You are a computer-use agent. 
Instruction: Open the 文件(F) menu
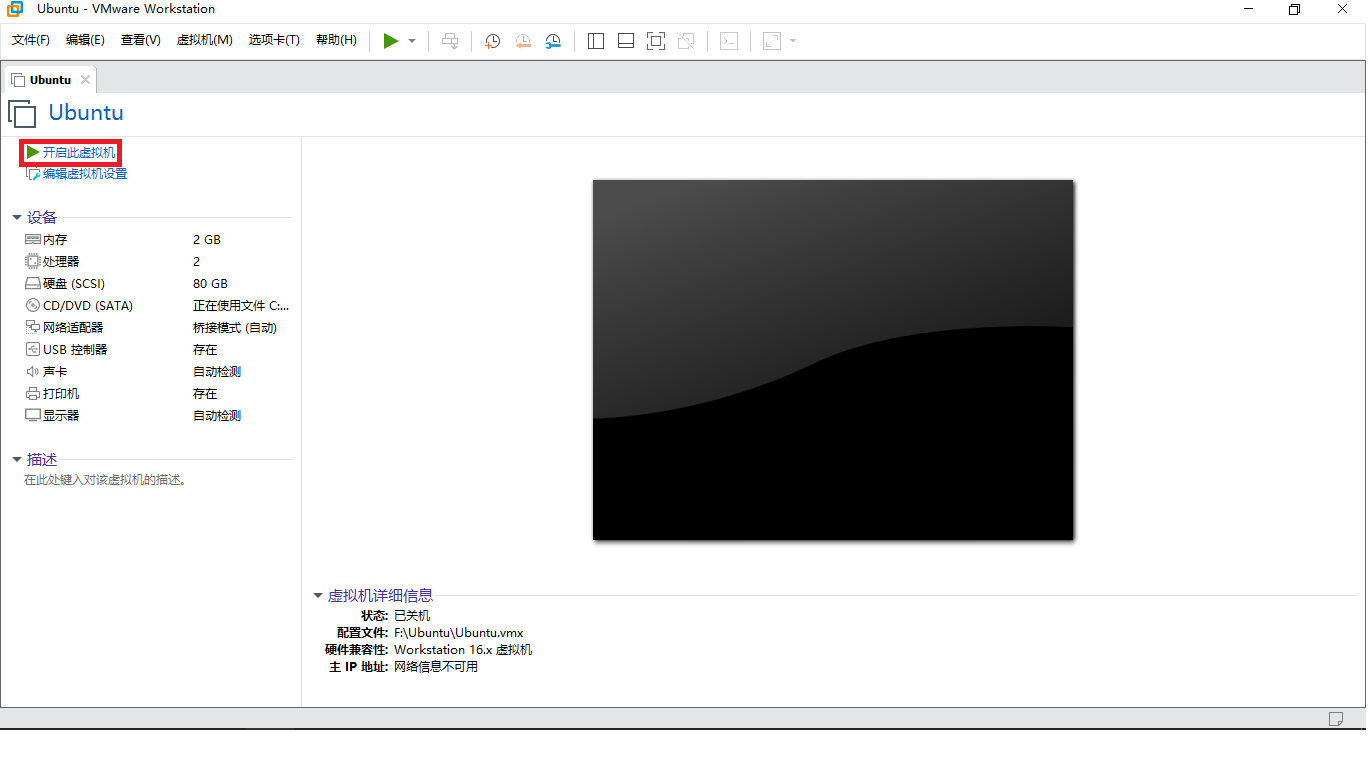click(x=31, y=40)
